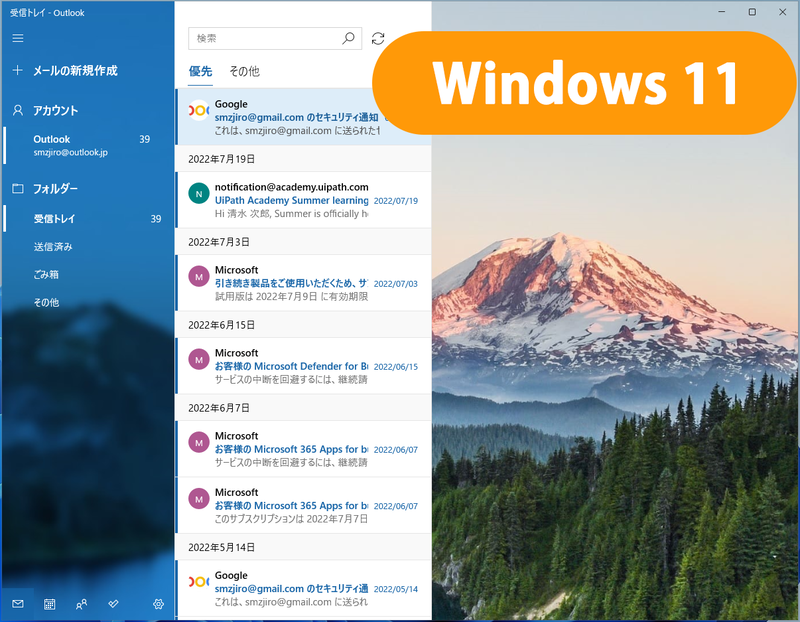Click the Accounts person icon

pos(18,110)
